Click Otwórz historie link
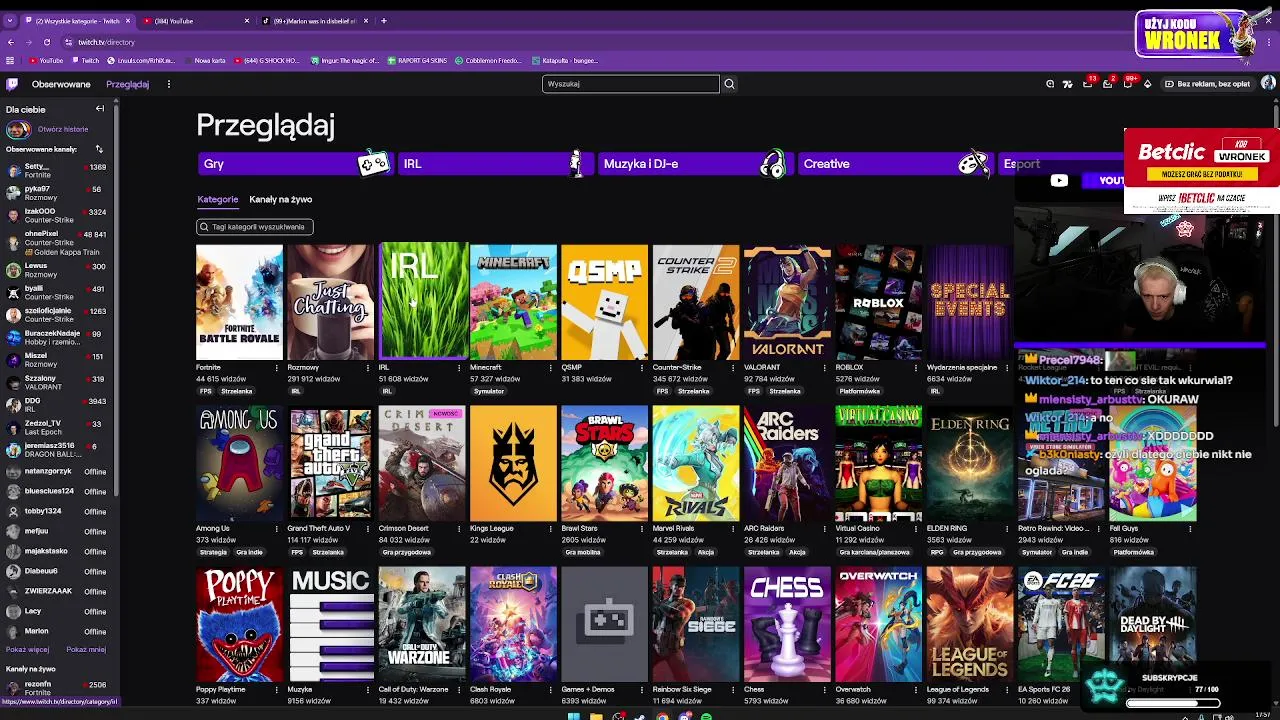 [63, 129]
